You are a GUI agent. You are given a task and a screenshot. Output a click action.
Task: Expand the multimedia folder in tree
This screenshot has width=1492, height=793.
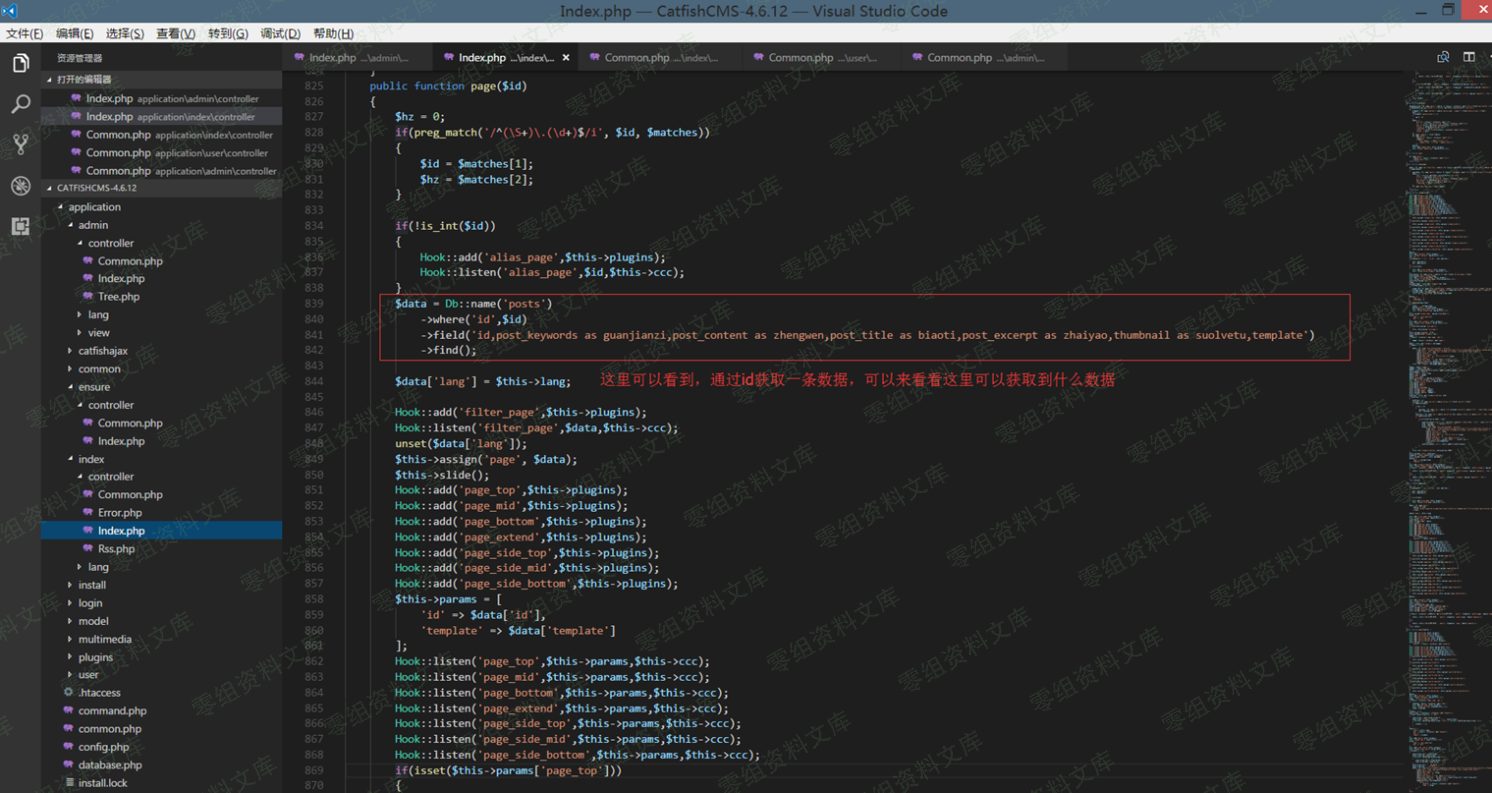[104, 639]
